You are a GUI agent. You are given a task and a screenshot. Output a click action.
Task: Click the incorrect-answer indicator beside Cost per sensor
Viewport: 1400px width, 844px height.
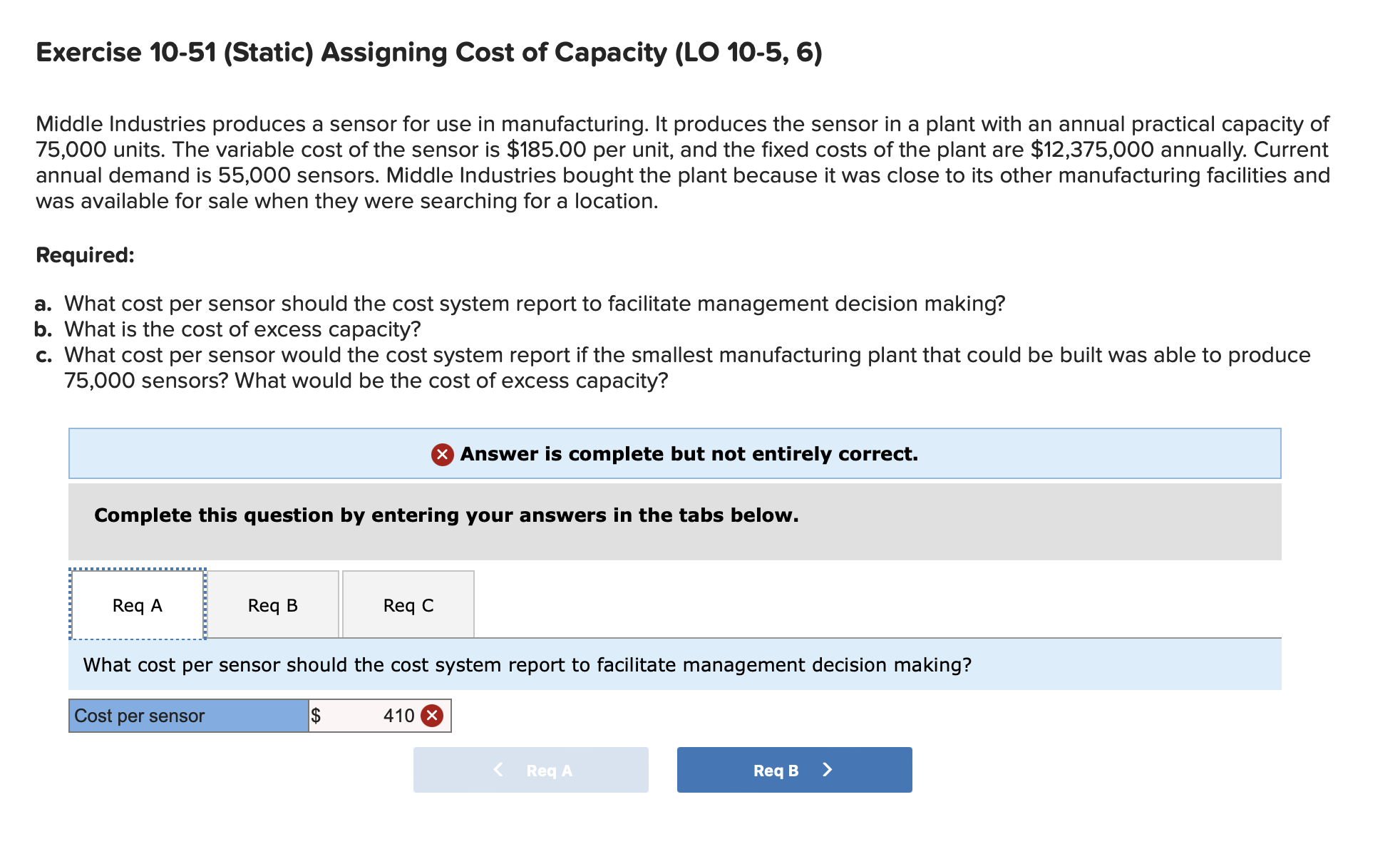click(433, 715)
